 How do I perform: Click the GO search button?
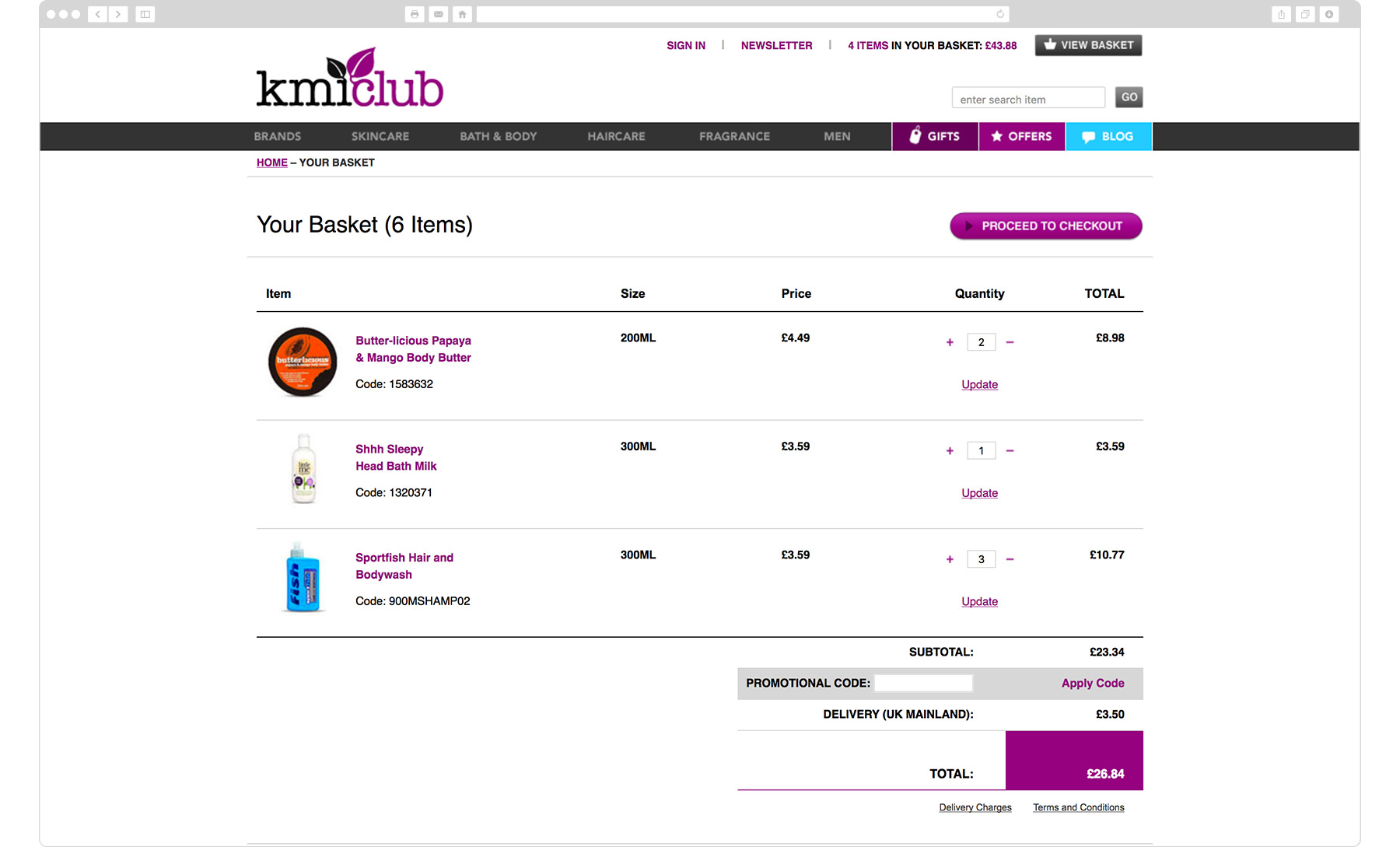(1129, 97)
